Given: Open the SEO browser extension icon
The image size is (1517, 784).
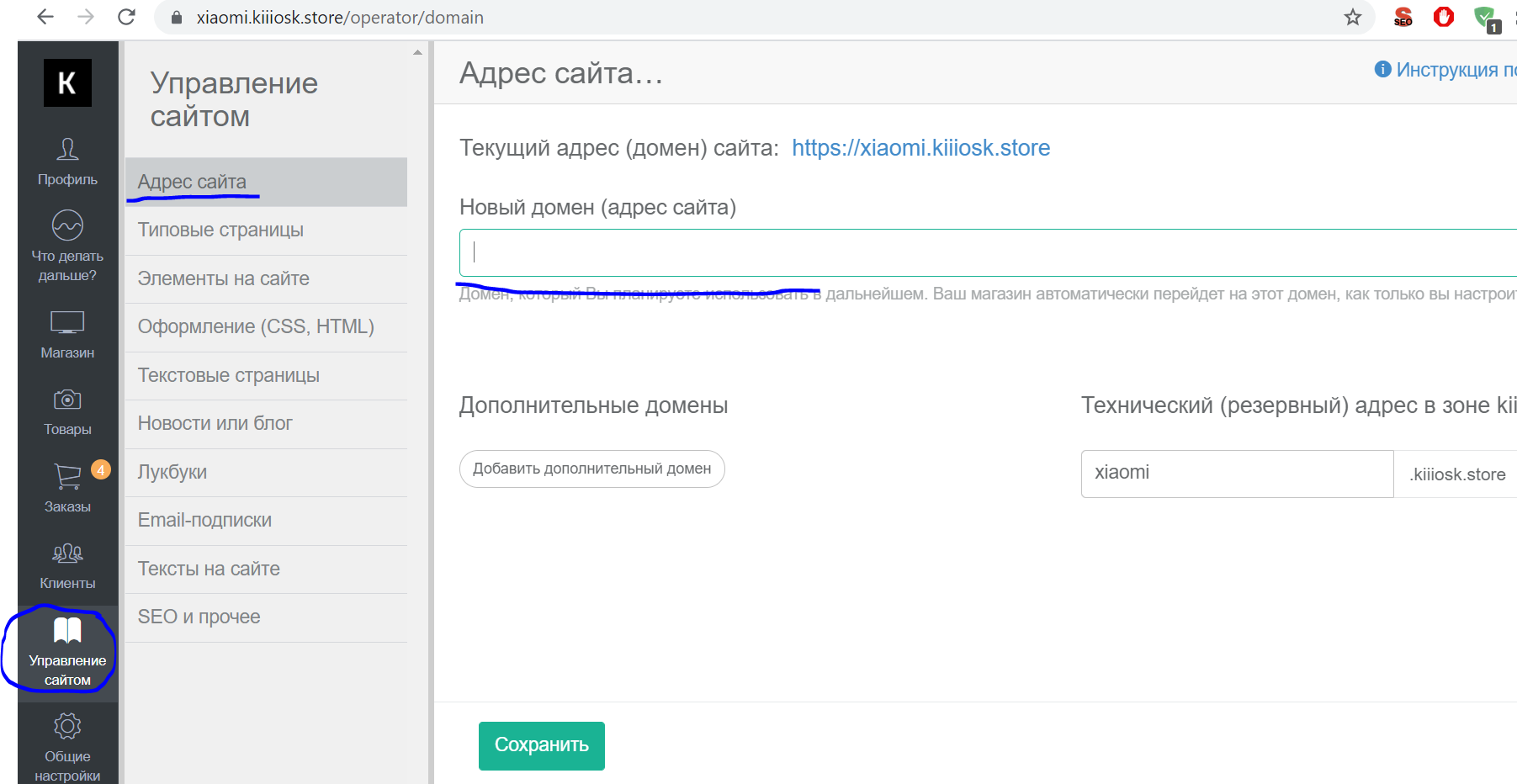Looking at the screenshot, I should pos(1403,17).
